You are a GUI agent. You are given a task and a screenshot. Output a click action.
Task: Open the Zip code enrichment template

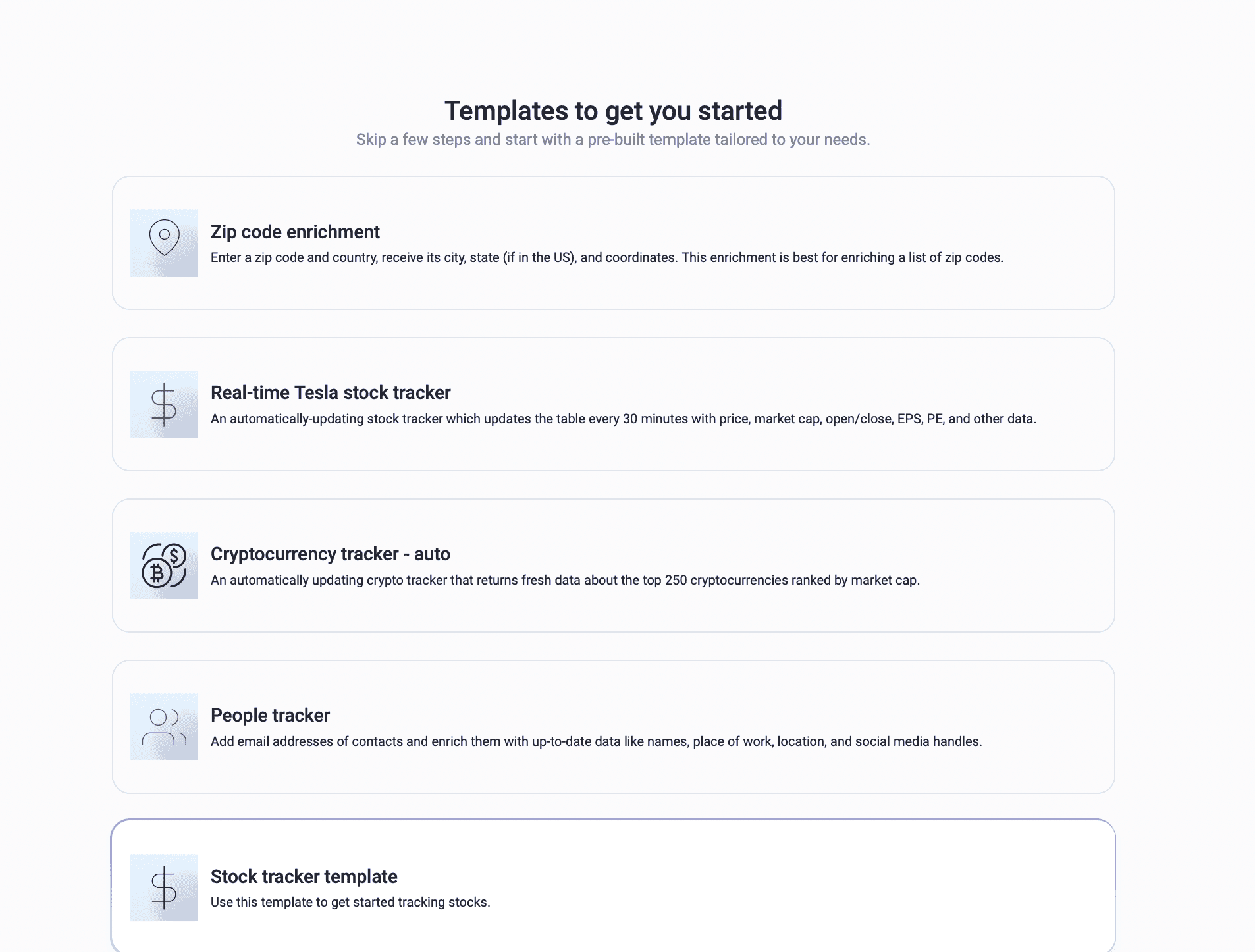point(612,243)
